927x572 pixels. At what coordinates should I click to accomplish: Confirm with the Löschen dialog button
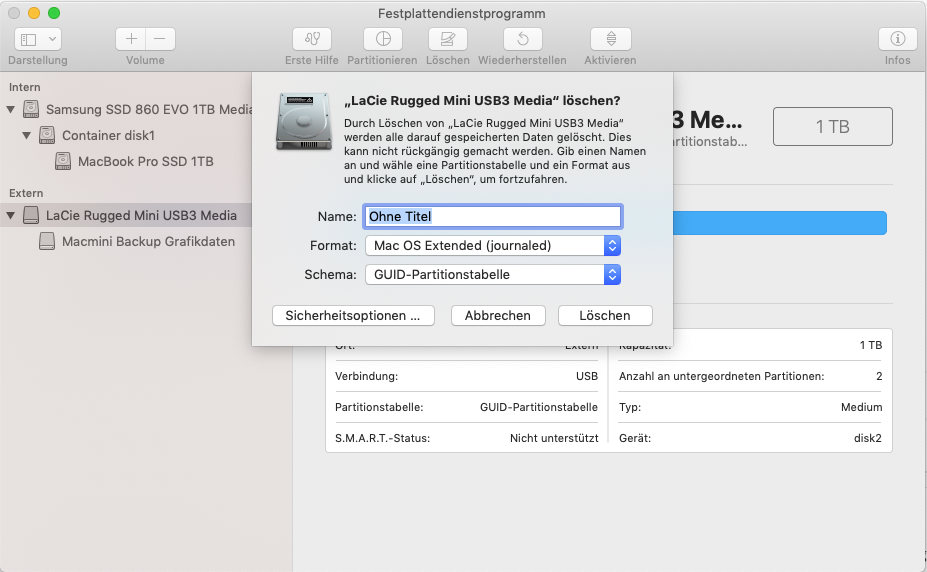coord(605,316)
